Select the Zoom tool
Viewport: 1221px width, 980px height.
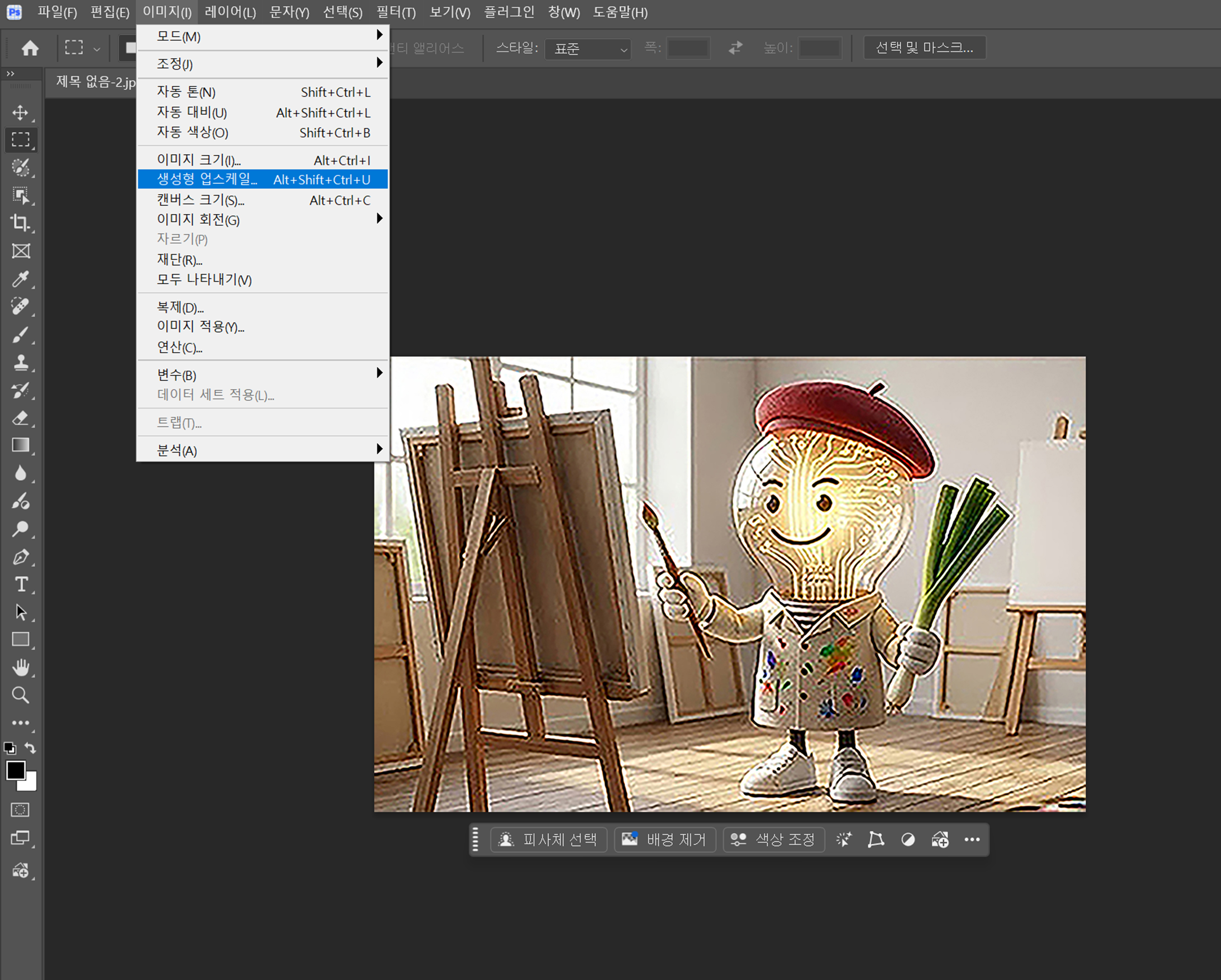click(20, 694)
